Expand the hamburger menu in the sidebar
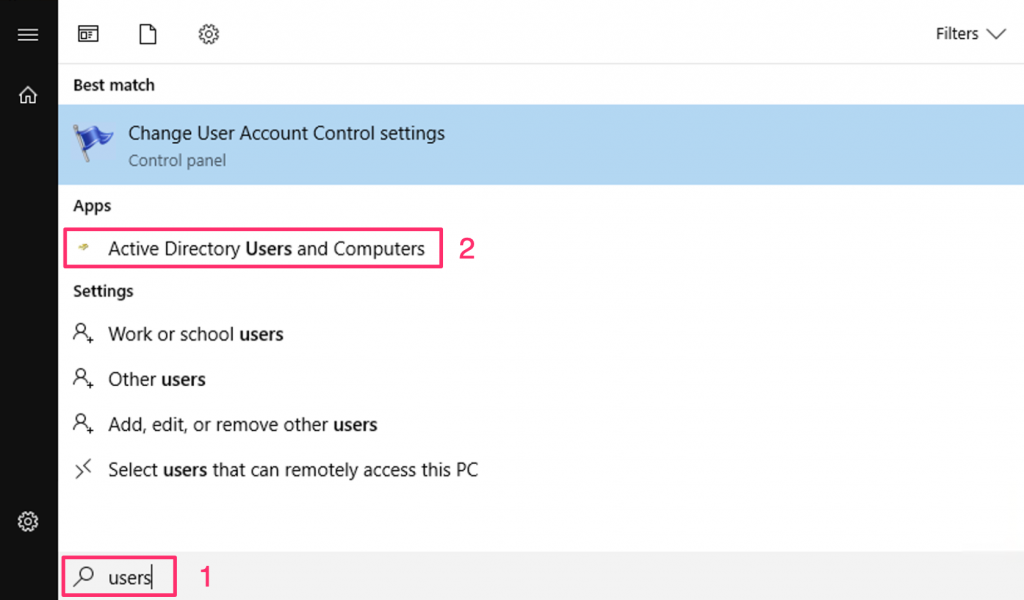1024x600 pixels. [28, 35]
